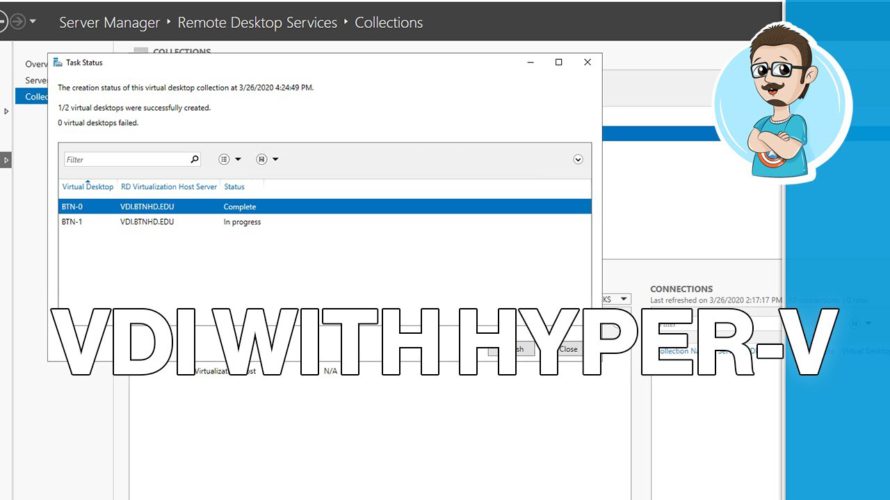Screen dimensions: 890x500
Task: Click the list view options icon
Action: (x=224, y=159)
